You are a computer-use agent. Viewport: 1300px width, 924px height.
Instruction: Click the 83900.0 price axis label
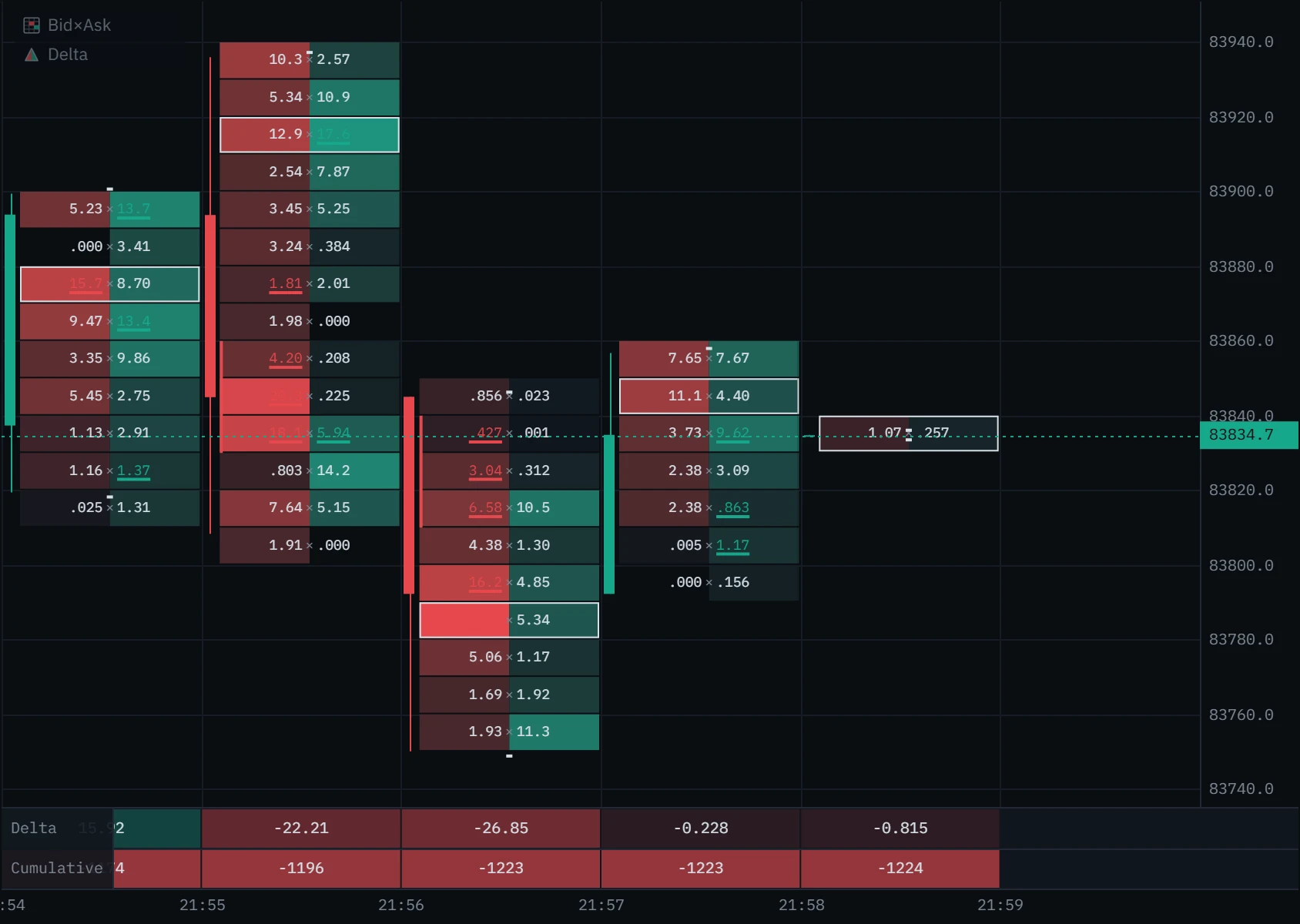tap(1241, 192)
